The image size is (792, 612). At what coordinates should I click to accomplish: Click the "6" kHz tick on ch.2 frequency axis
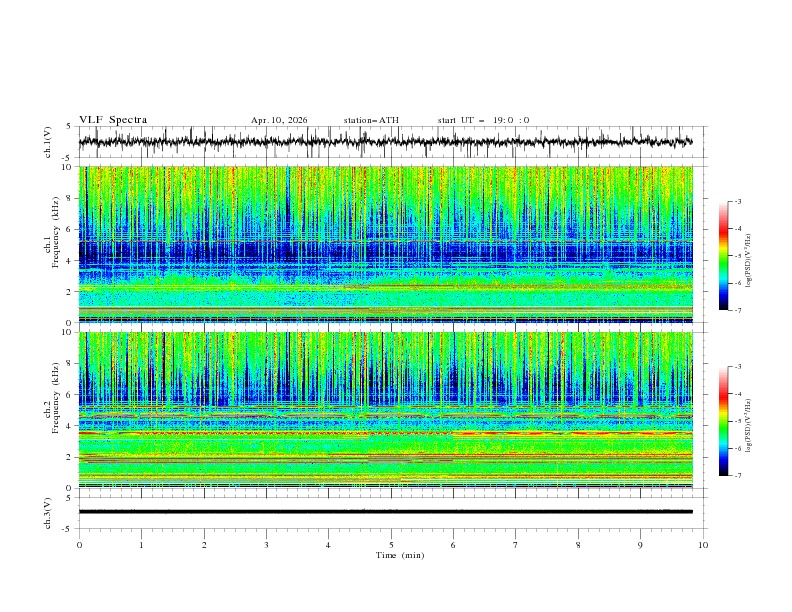click(70, 395)
